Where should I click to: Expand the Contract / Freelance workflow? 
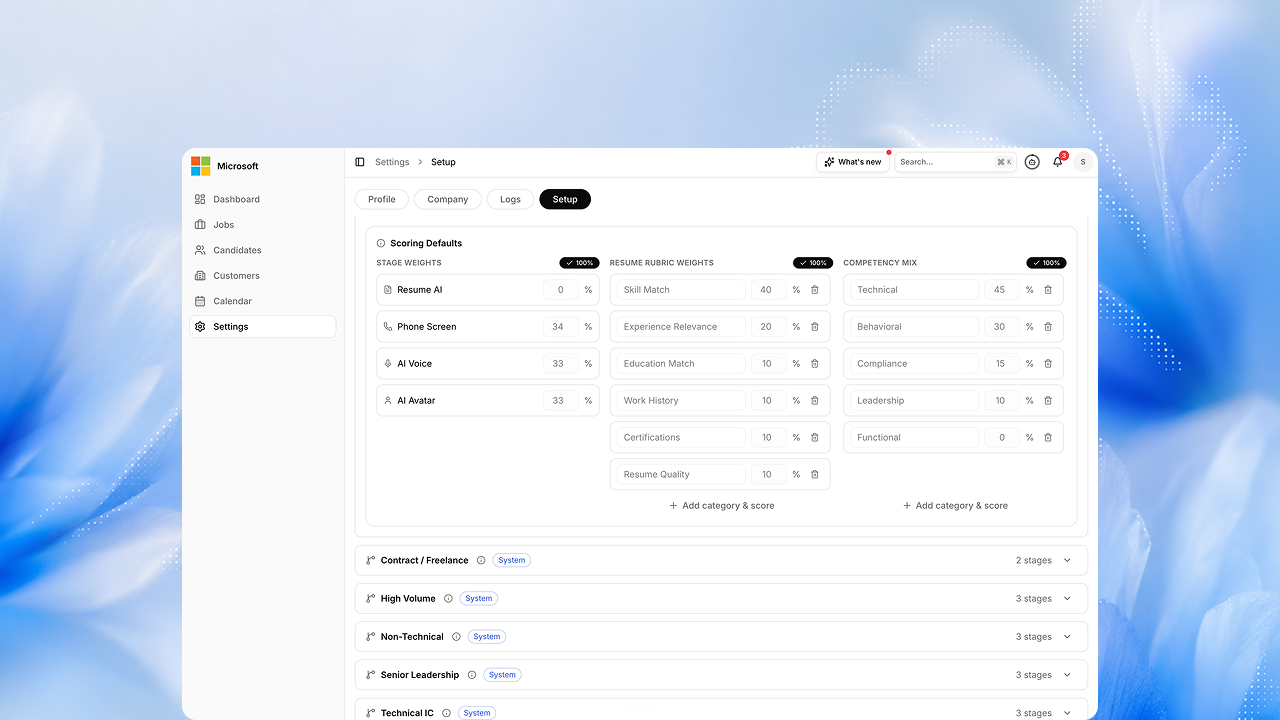coord(1067,561)
